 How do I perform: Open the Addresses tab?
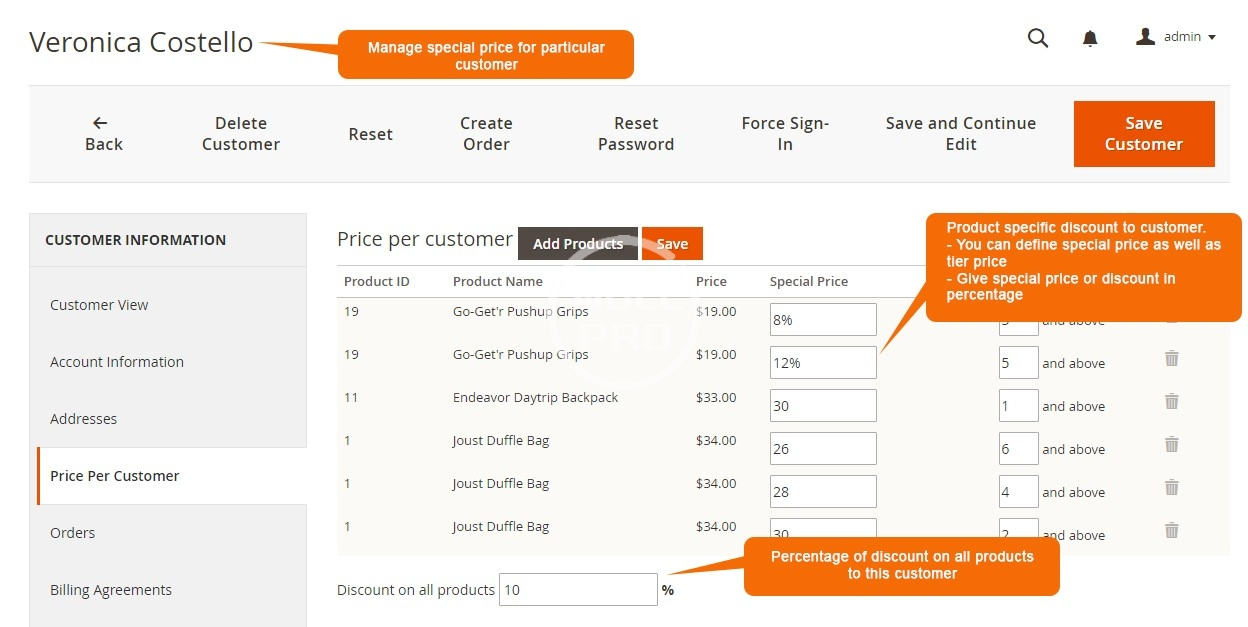coord(84,419)
